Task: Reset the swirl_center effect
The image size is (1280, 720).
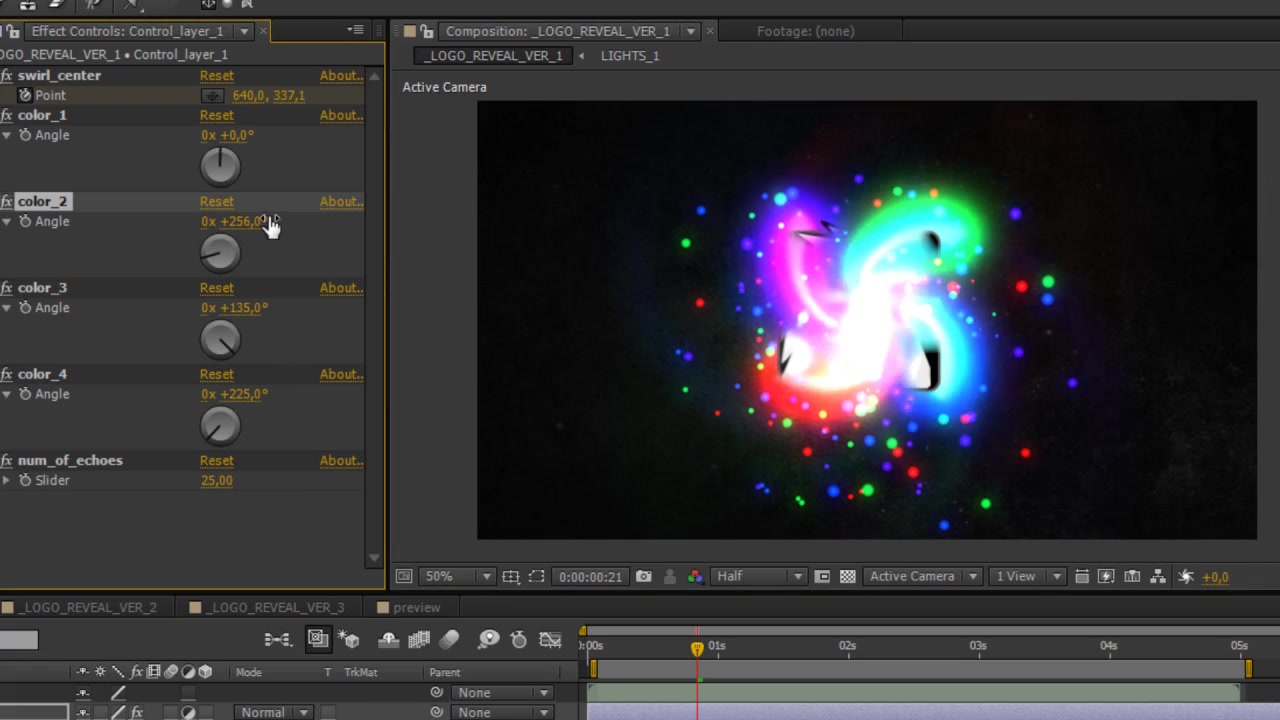Action: [217, 75]
